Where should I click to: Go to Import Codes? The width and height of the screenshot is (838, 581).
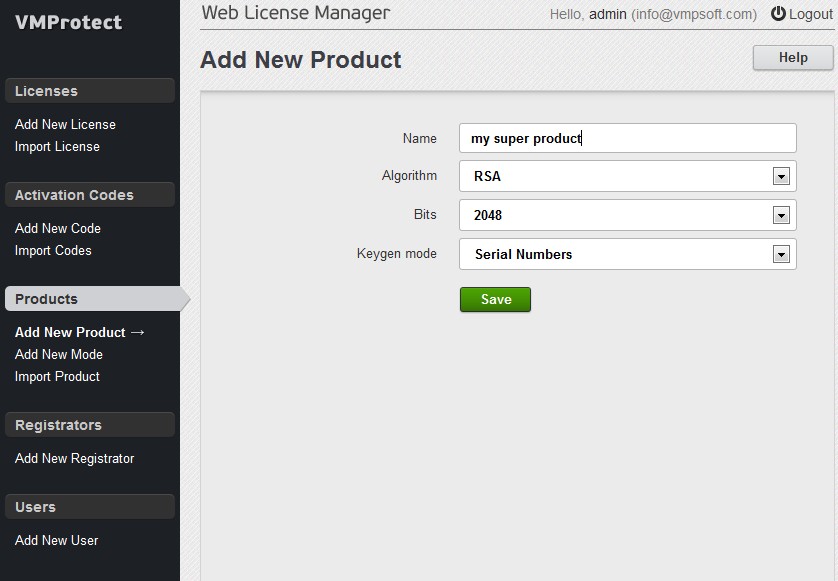(53, 251)
